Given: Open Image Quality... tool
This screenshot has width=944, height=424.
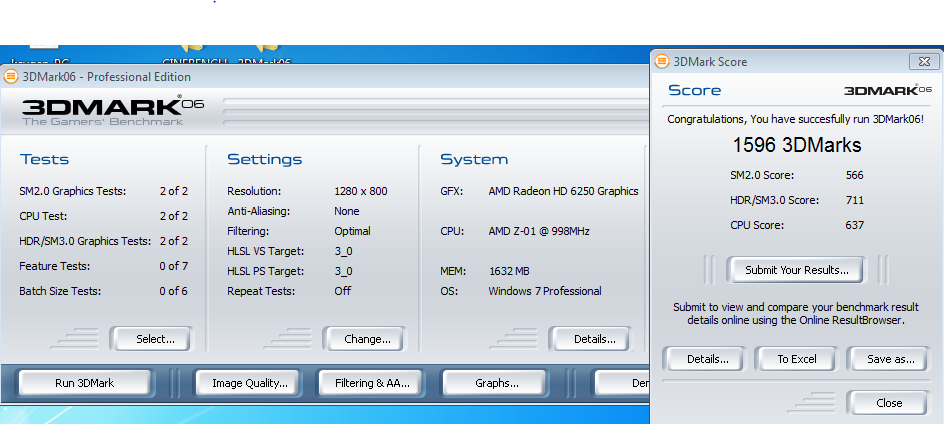Looking at the screenshot, I should 246,383.
